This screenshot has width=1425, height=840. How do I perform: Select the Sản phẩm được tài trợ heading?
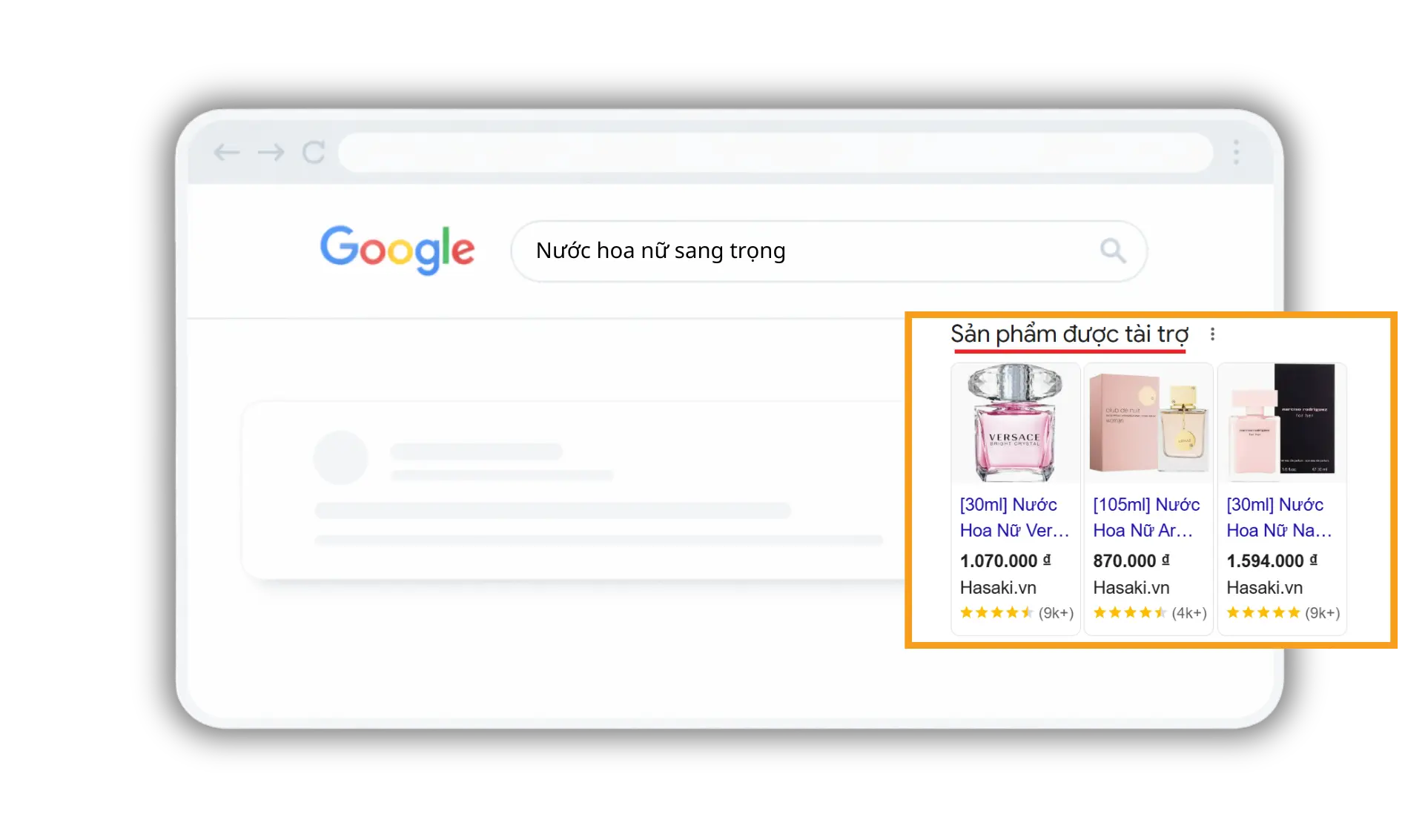pyautogui.click(x=1070, y=334)
